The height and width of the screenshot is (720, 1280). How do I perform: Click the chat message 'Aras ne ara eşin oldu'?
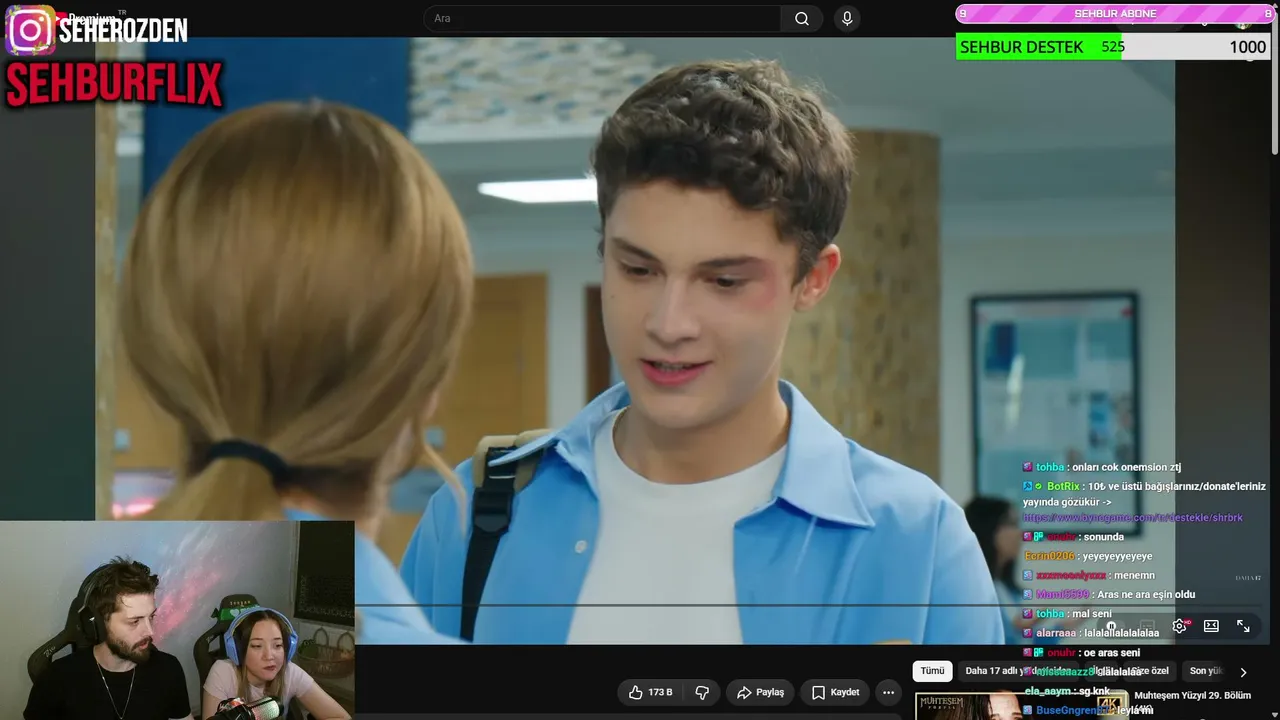point(1146,595)
